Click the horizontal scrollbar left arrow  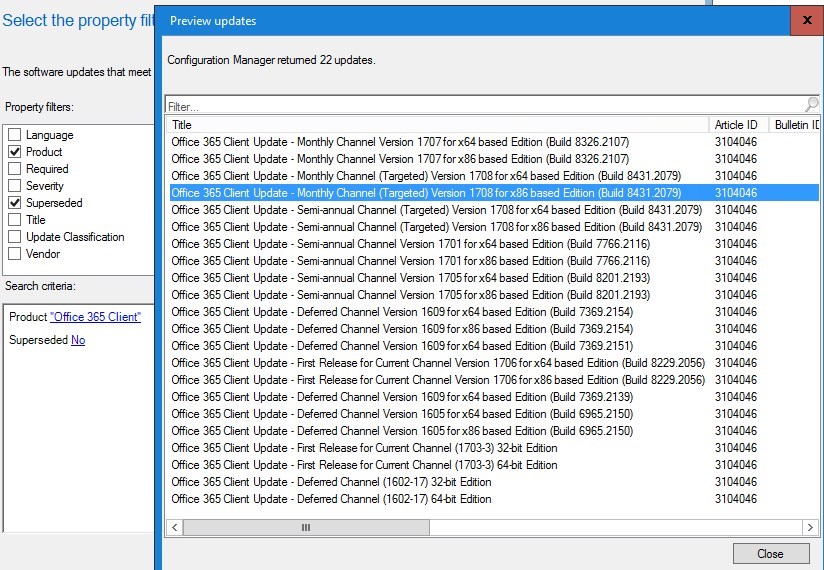(x=174, y=527)
